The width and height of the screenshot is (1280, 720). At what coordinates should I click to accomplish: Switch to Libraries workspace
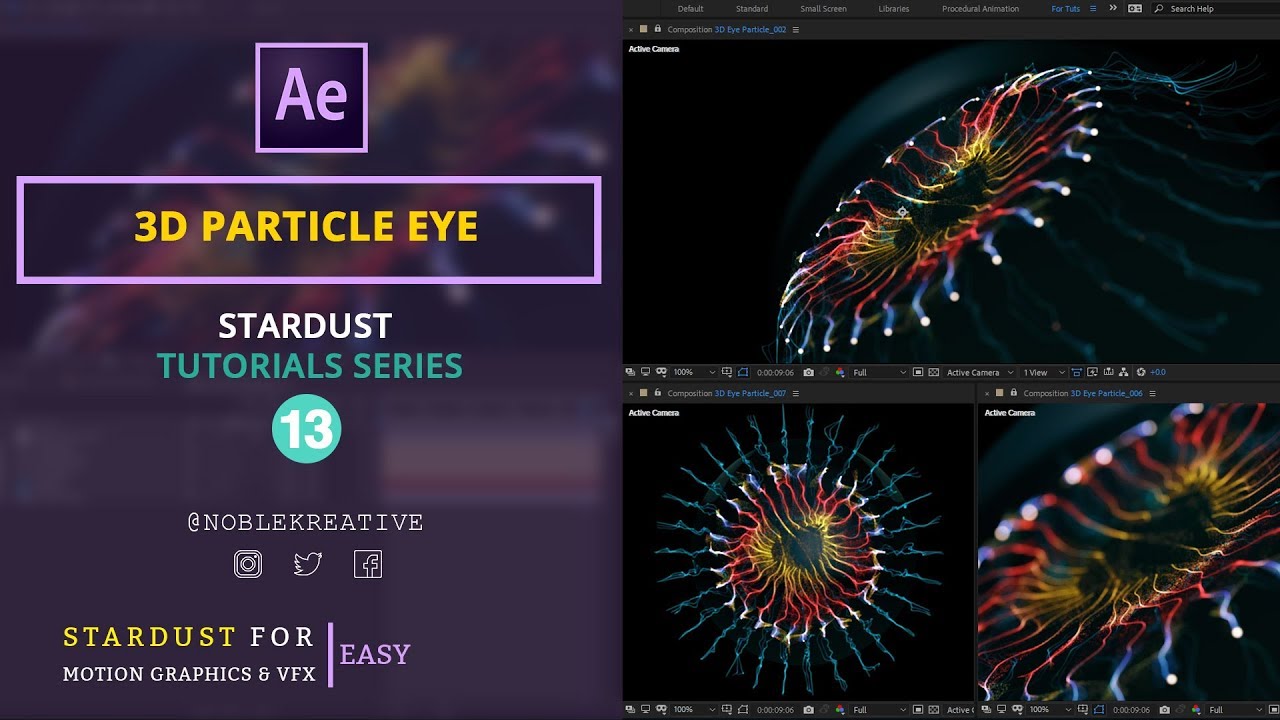[x=894, y=9]
